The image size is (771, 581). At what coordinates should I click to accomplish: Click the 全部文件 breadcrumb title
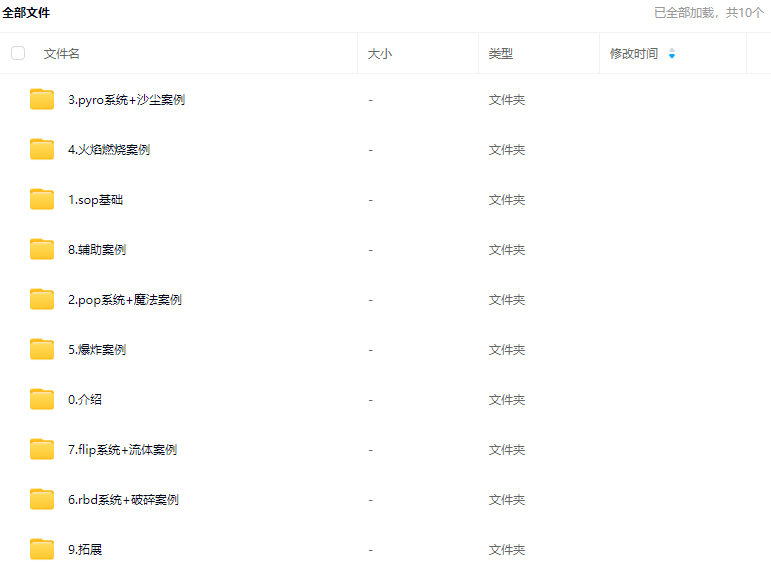click(x=26, y=13)
